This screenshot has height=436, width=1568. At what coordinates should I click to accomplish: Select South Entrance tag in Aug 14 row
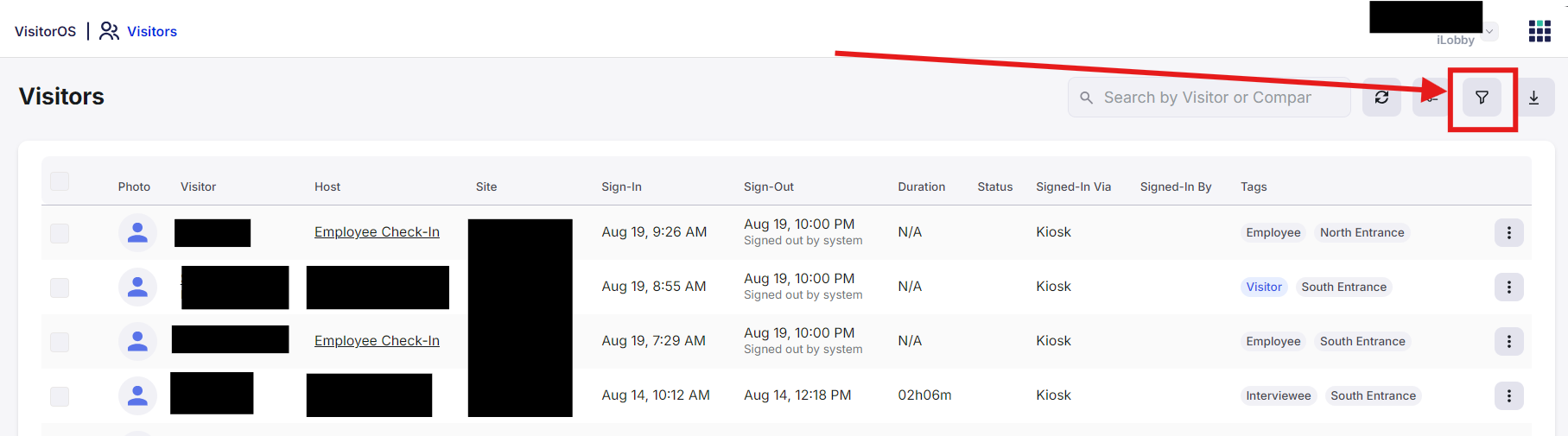click(1373, 395)
